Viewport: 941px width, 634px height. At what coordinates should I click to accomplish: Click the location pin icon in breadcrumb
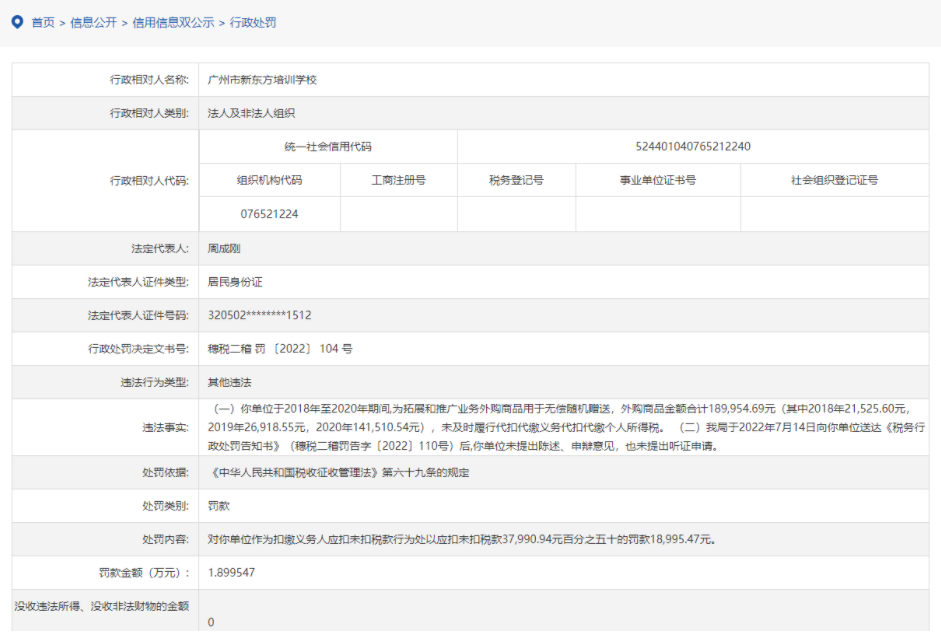(17, 22)
